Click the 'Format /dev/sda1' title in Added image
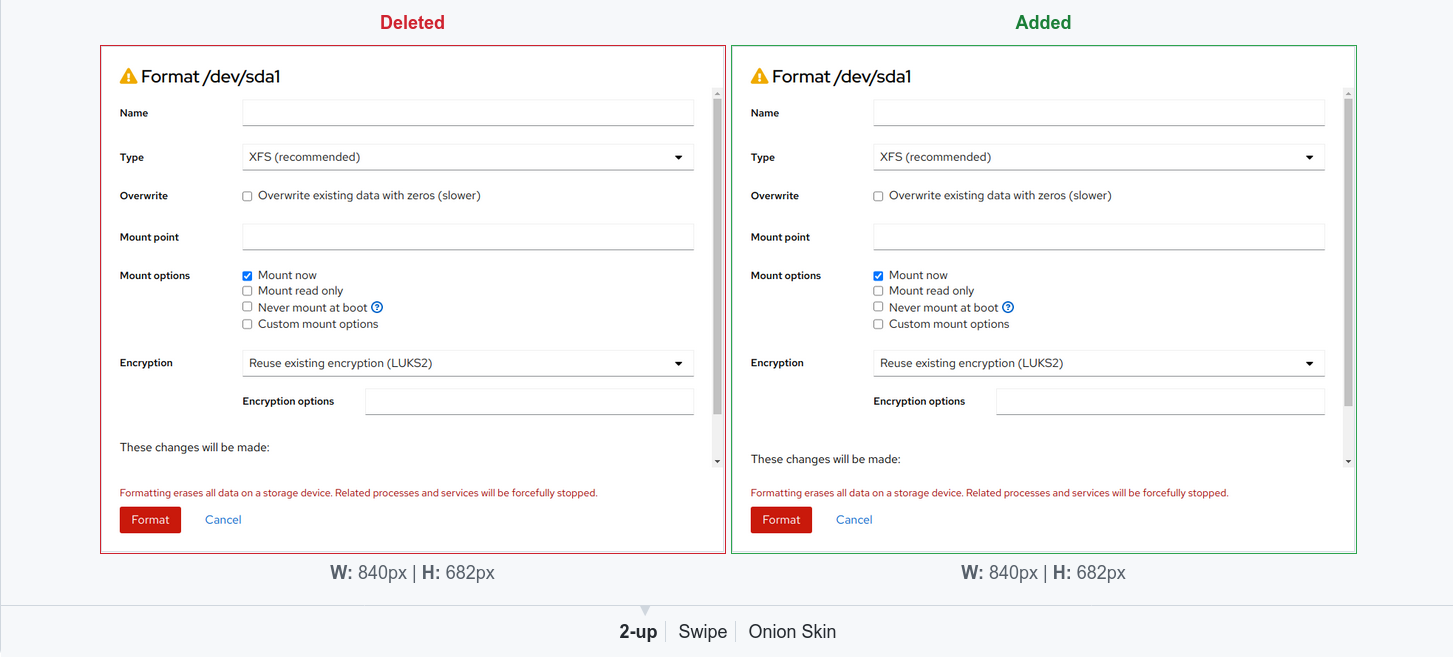 (x=842, y=76)
